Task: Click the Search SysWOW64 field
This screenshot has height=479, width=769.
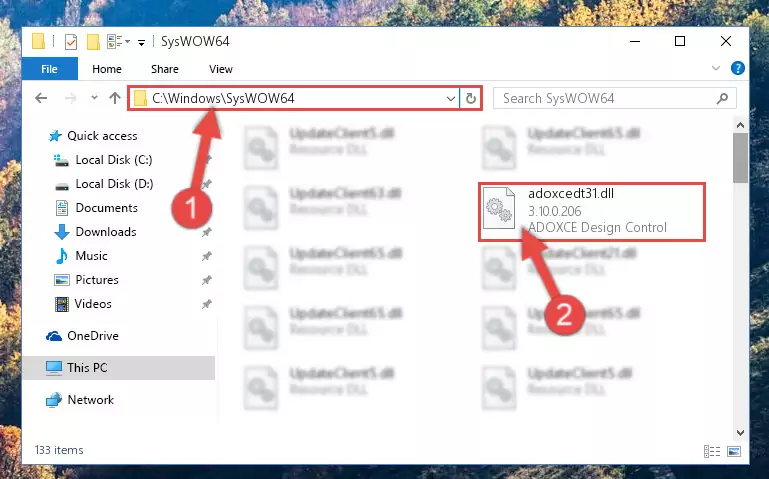Action: tap(615, 98)
